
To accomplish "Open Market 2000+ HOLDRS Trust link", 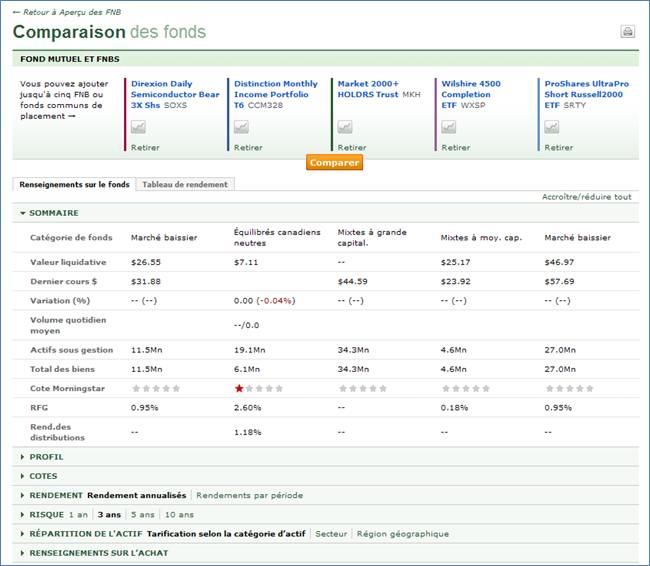I will [x=368, y=89].
